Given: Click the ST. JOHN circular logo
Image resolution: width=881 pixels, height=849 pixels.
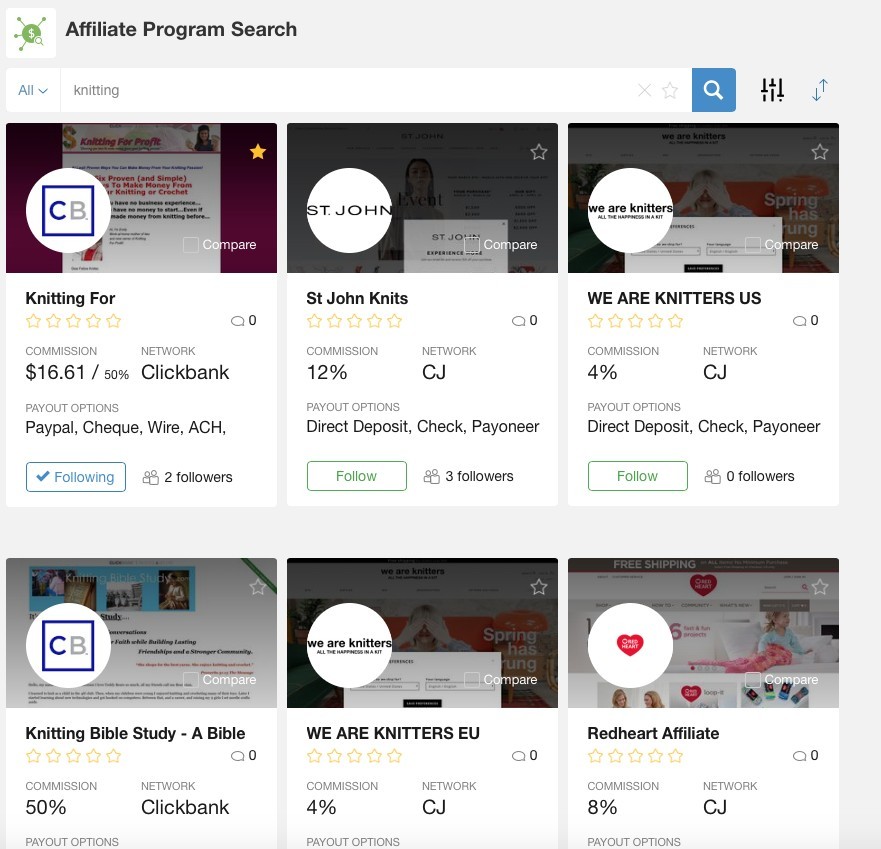Looking at the screenshot, I should tap(349, 210).
